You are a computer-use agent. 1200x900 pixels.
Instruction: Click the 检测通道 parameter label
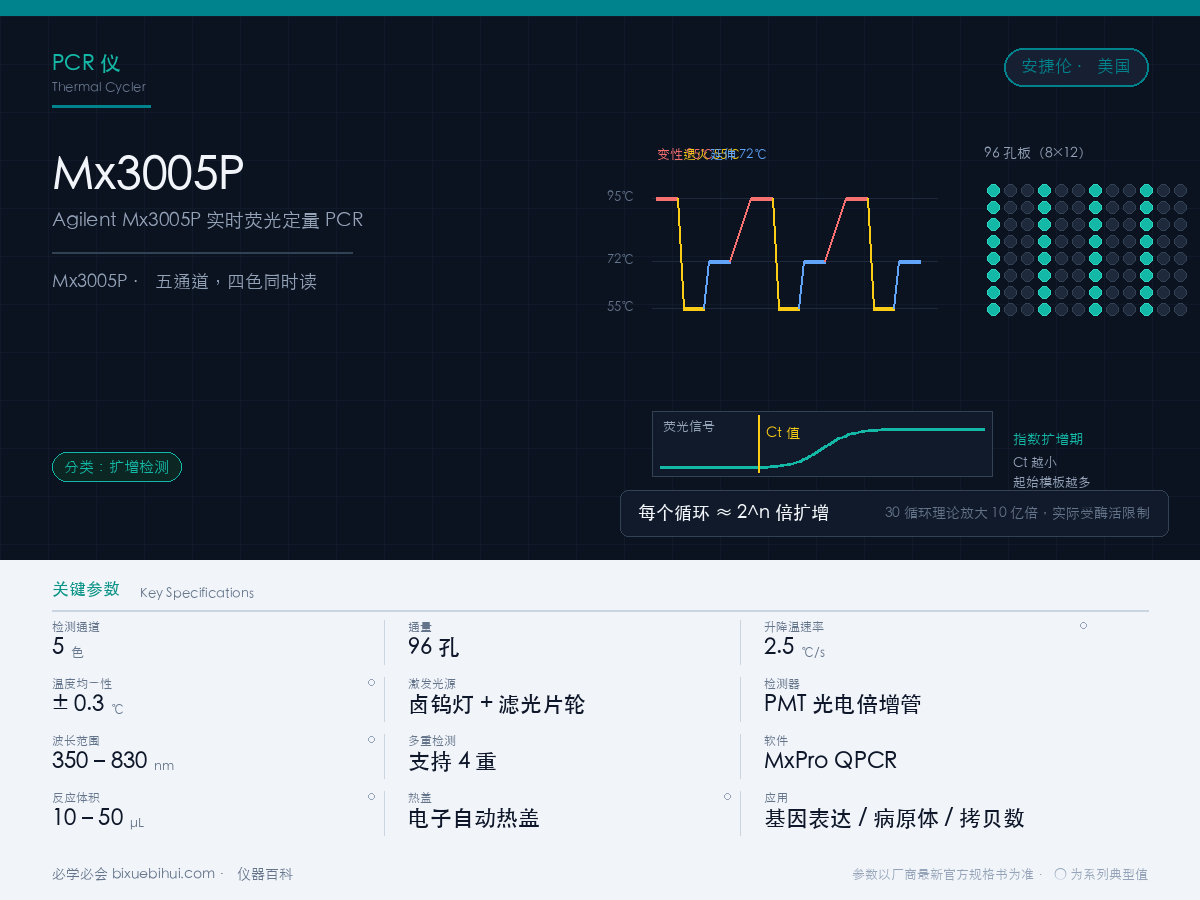pos(76,627)
